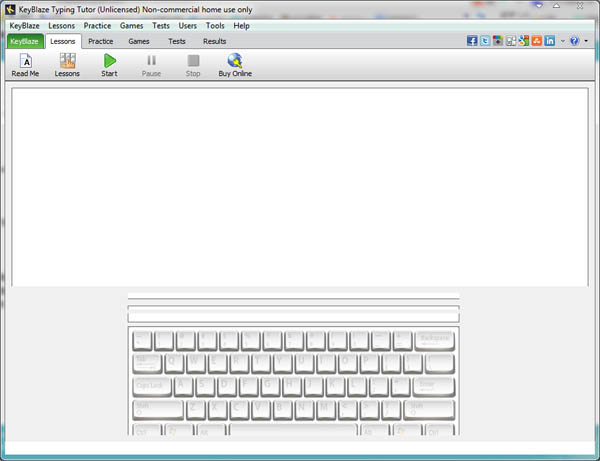This screenshot has width=600, height=461.
Task: Expand the social sharing dropdown arrow
Action: (562, 41)
